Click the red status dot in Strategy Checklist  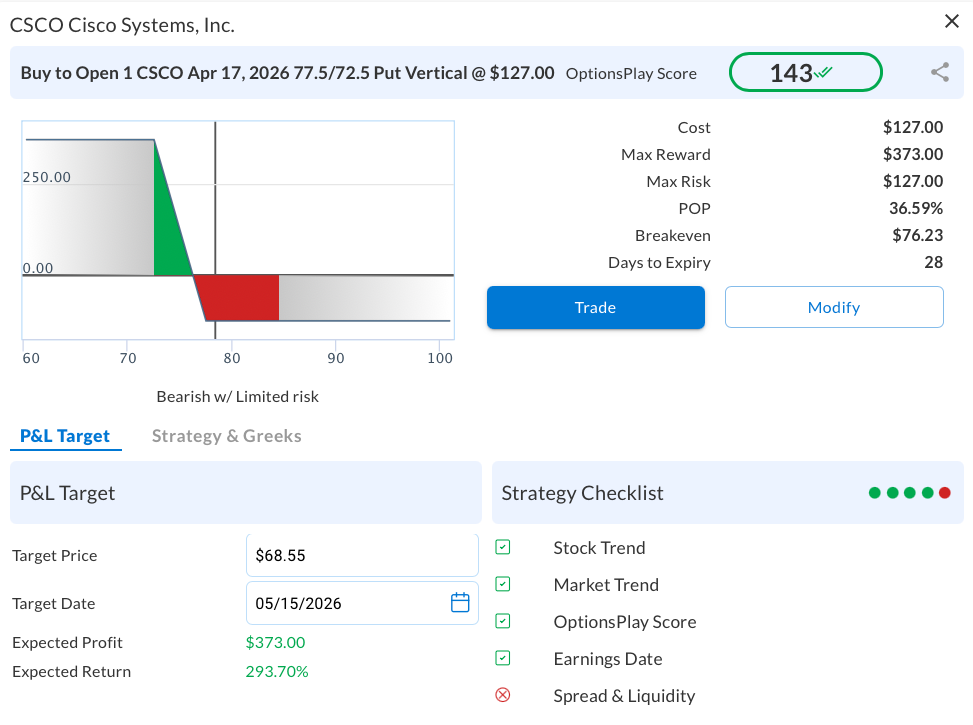944,493
